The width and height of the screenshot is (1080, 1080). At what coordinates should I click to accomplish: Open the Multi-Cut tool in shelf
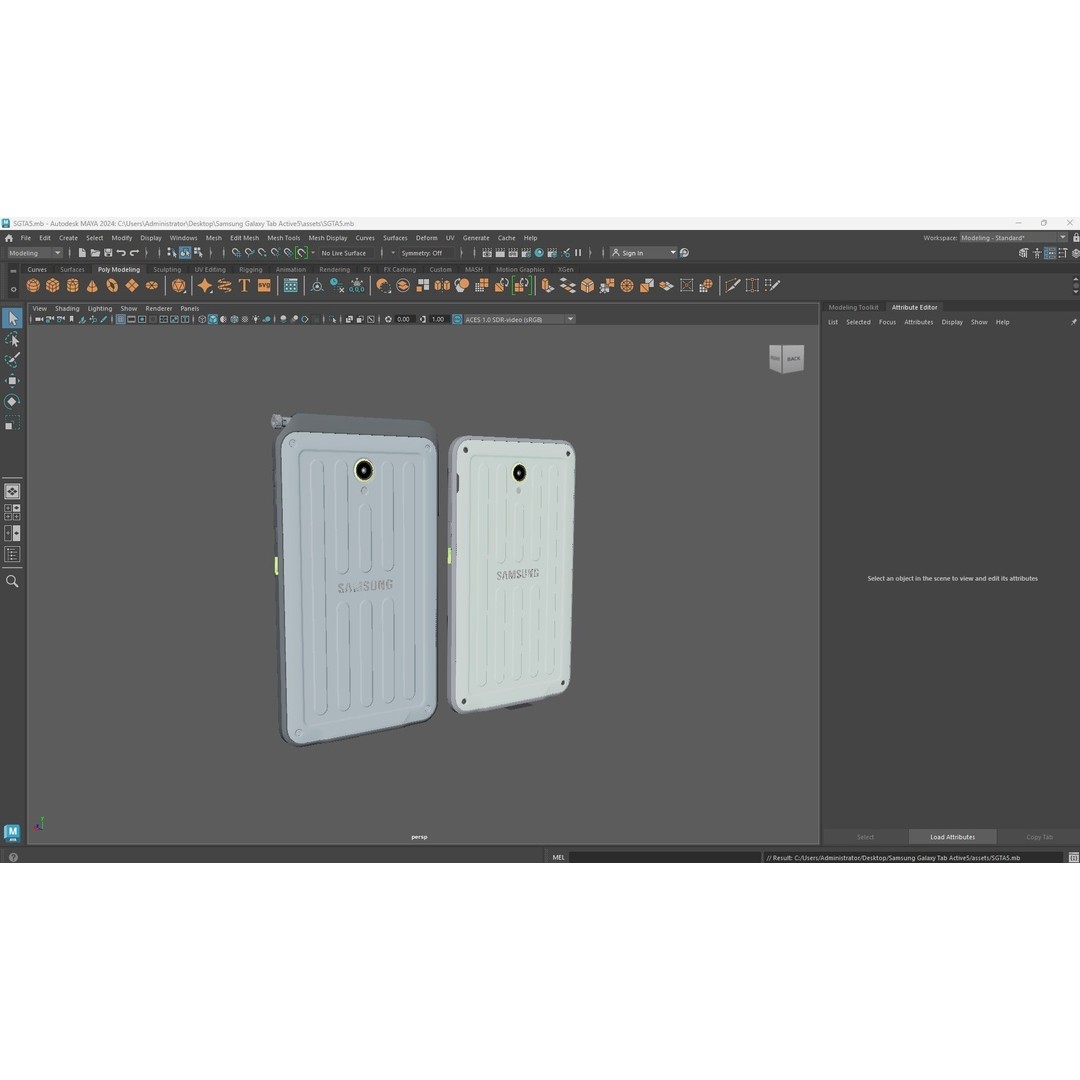coord(732,285)
